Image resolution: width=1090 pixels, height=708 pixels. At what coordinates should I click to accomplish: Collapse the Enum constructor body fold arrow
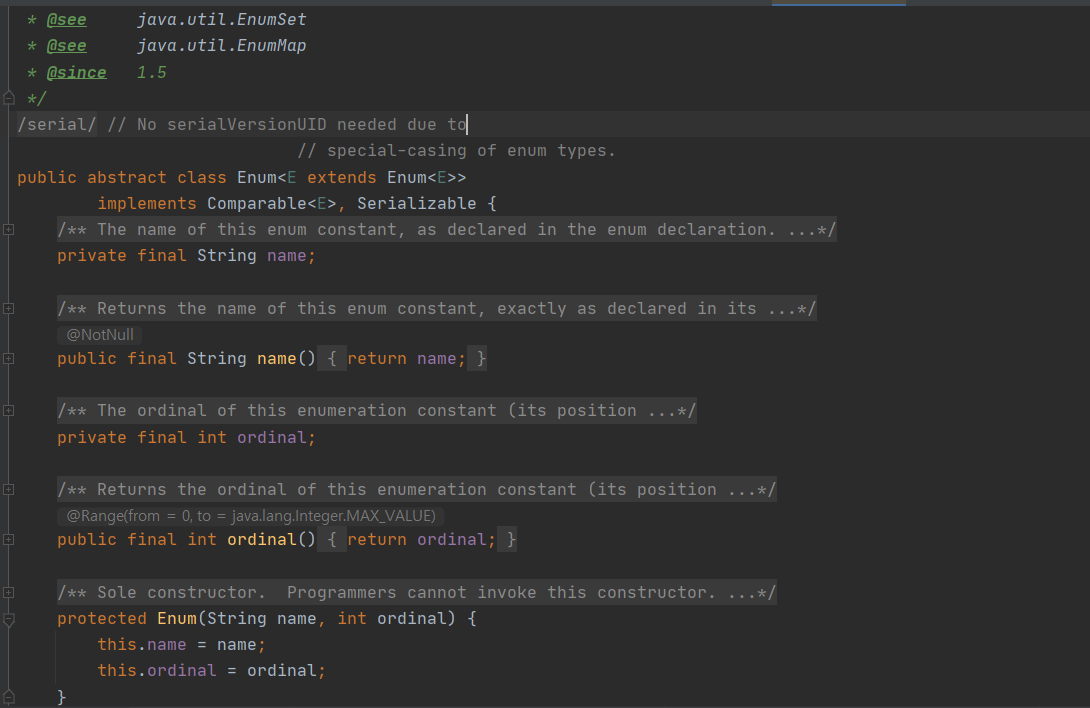(8, 619)
